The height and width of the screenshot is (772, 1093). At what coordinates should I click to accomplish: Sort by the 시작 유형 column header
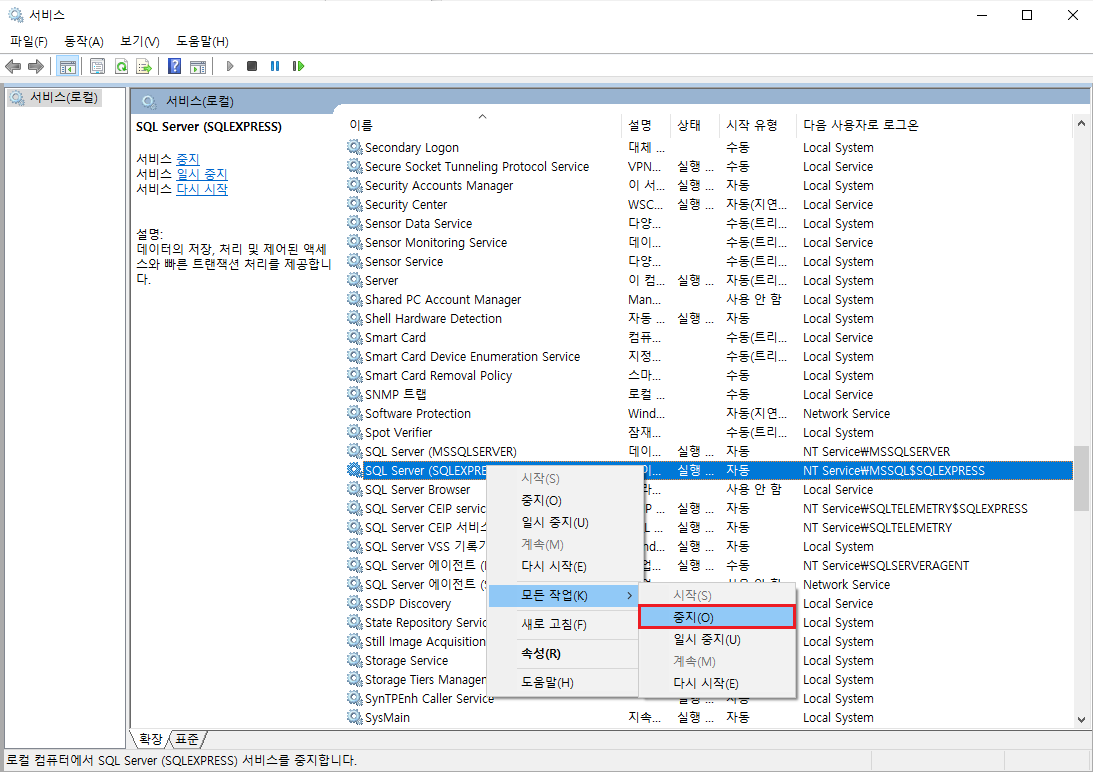757,125
